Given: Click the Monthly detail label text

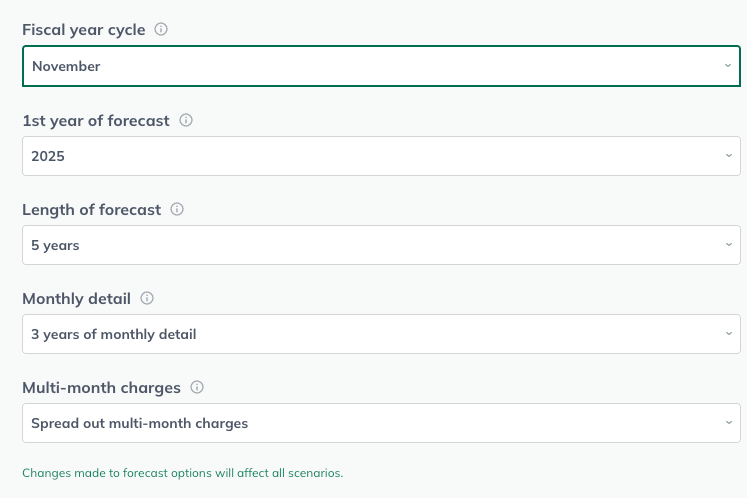Looking at the screenshot, I should click(76, 299).
